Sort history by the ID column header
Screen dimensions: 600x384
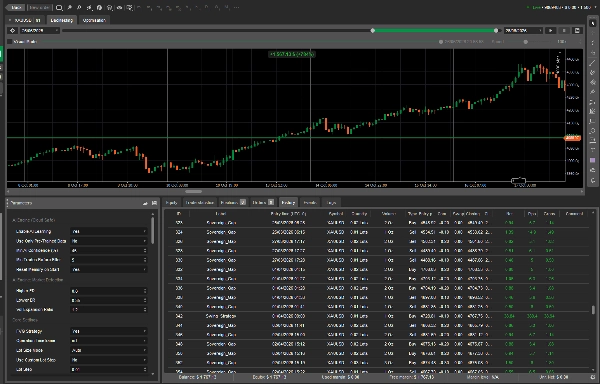[179, 214]
